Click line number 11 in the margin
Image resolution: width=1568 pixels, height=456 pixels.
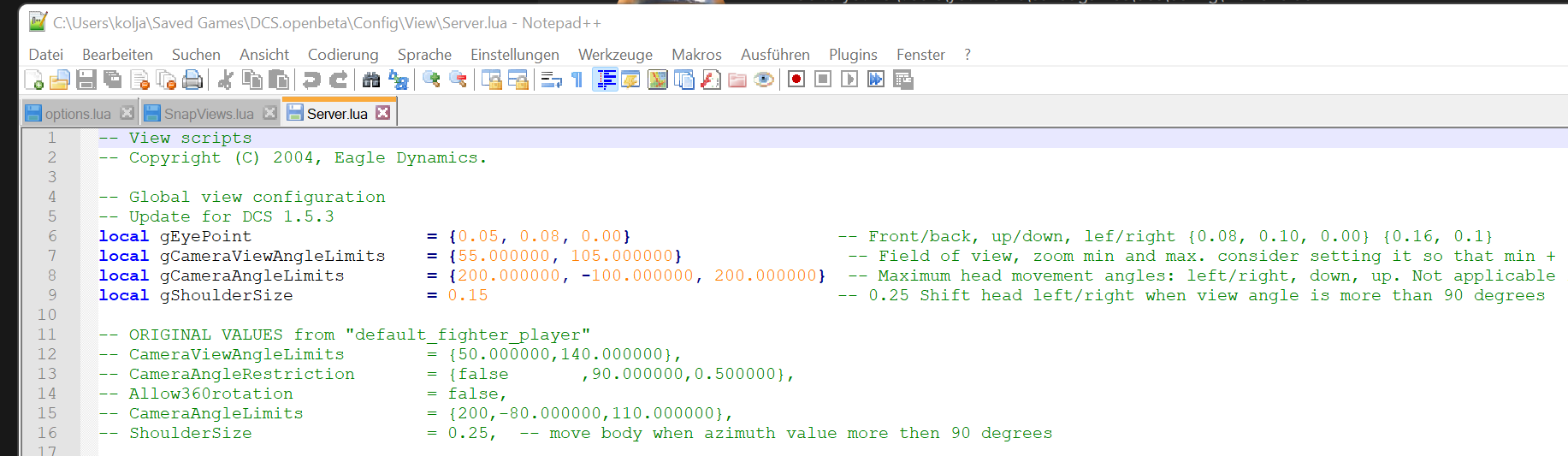(x=47, y=335)
